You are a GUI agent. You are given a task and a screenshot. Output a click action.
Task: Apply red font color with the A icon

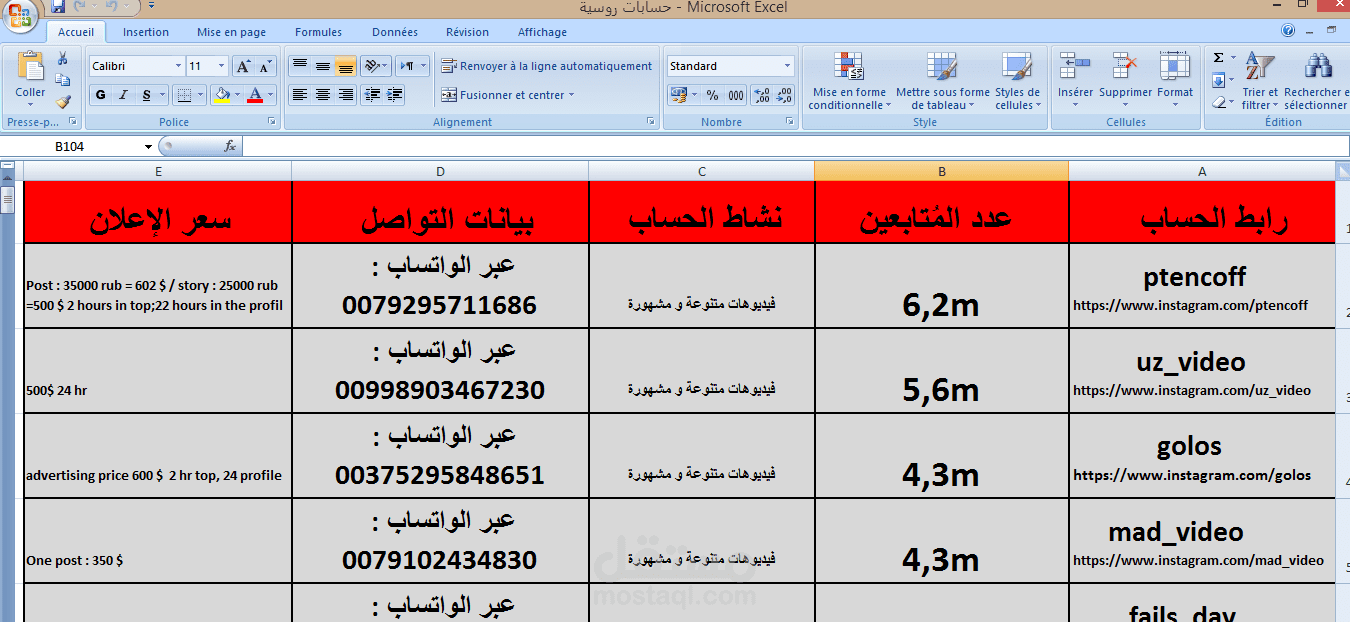point(255,95)
